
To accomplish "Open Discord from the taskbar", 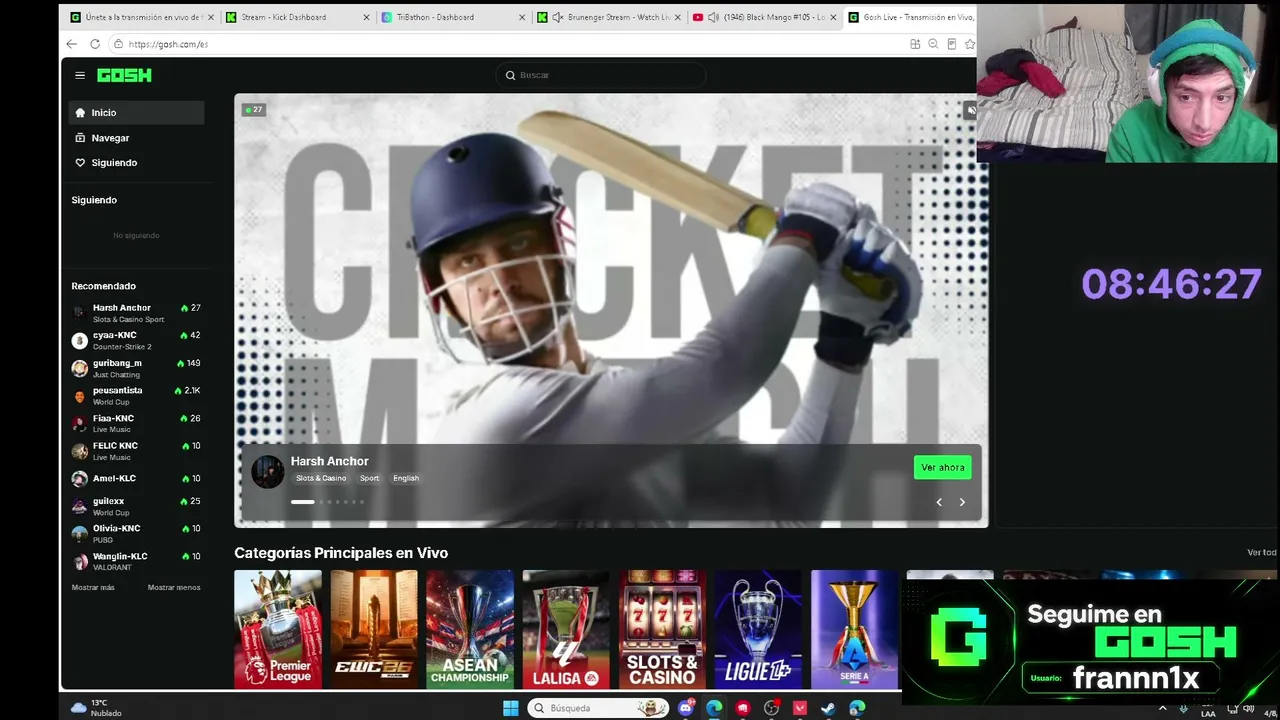I will (685, 708).
